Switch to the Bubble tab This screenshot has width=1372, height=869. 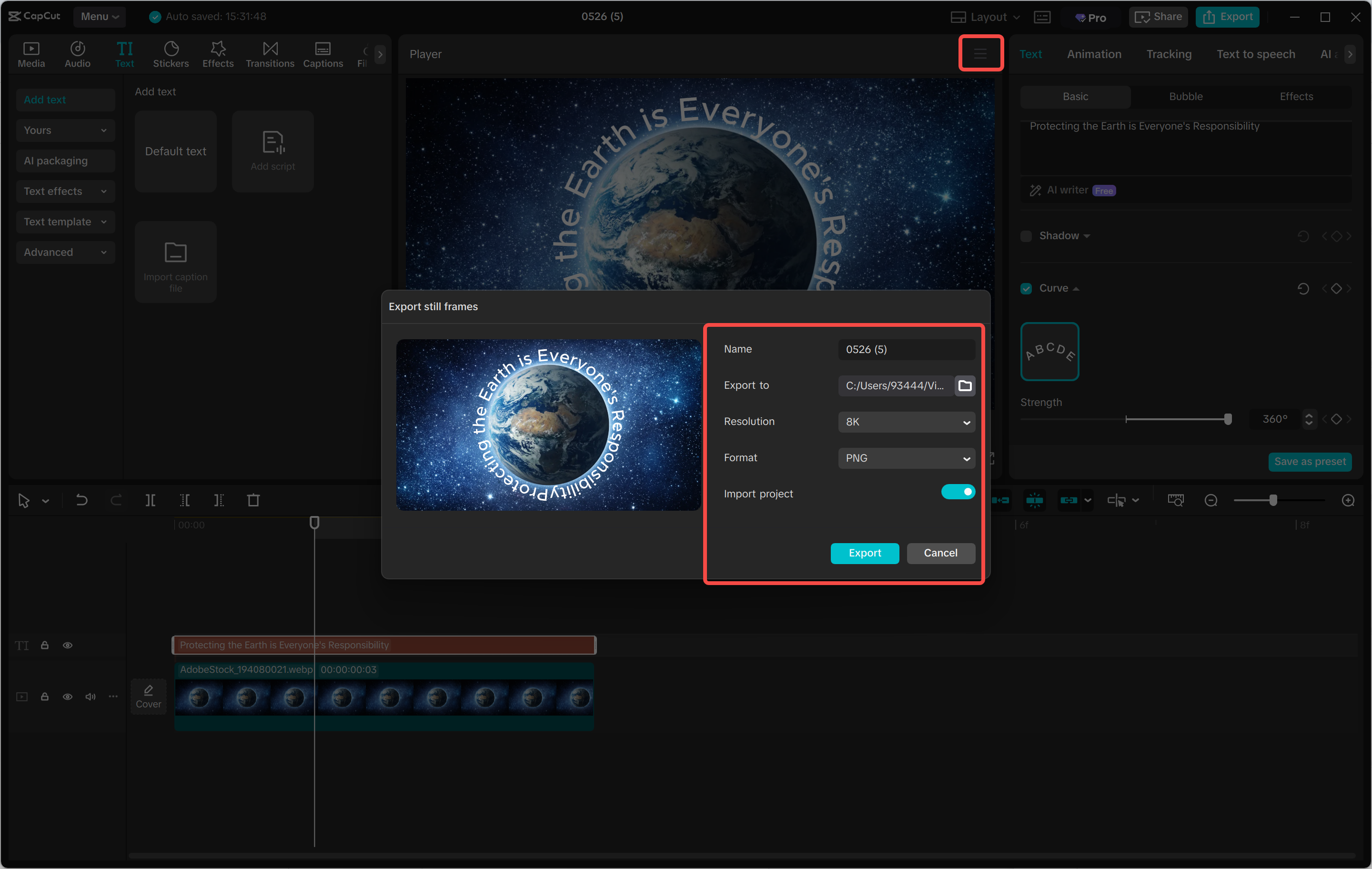1186,96
